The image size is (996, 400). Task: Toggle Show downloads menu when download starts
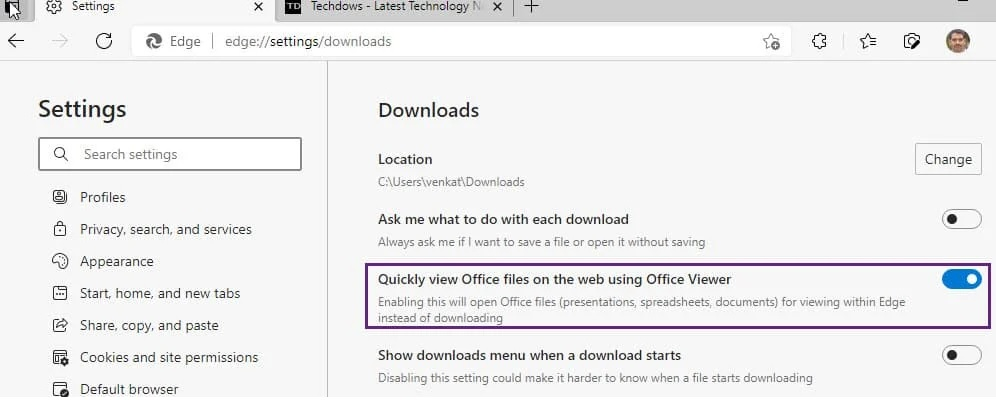[x=961, y=355]
